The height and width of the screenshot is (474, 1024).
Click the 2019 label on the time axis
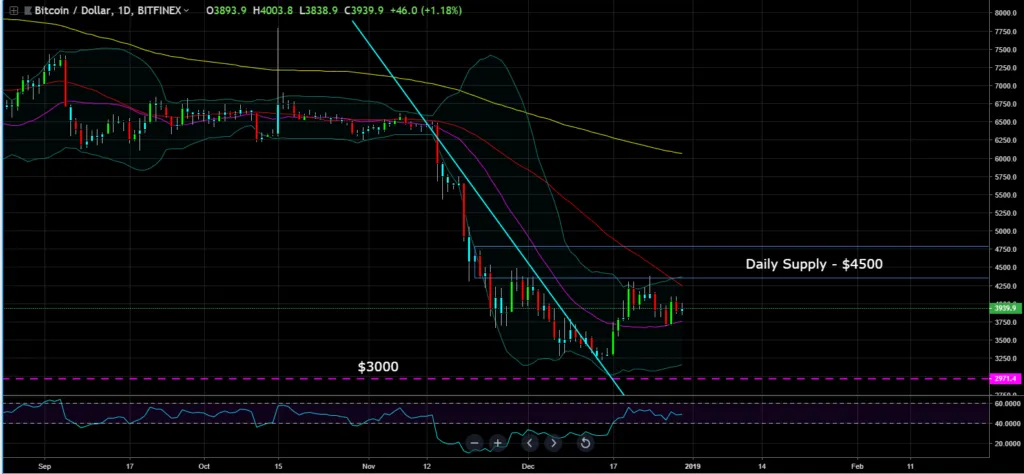[692, 467]
